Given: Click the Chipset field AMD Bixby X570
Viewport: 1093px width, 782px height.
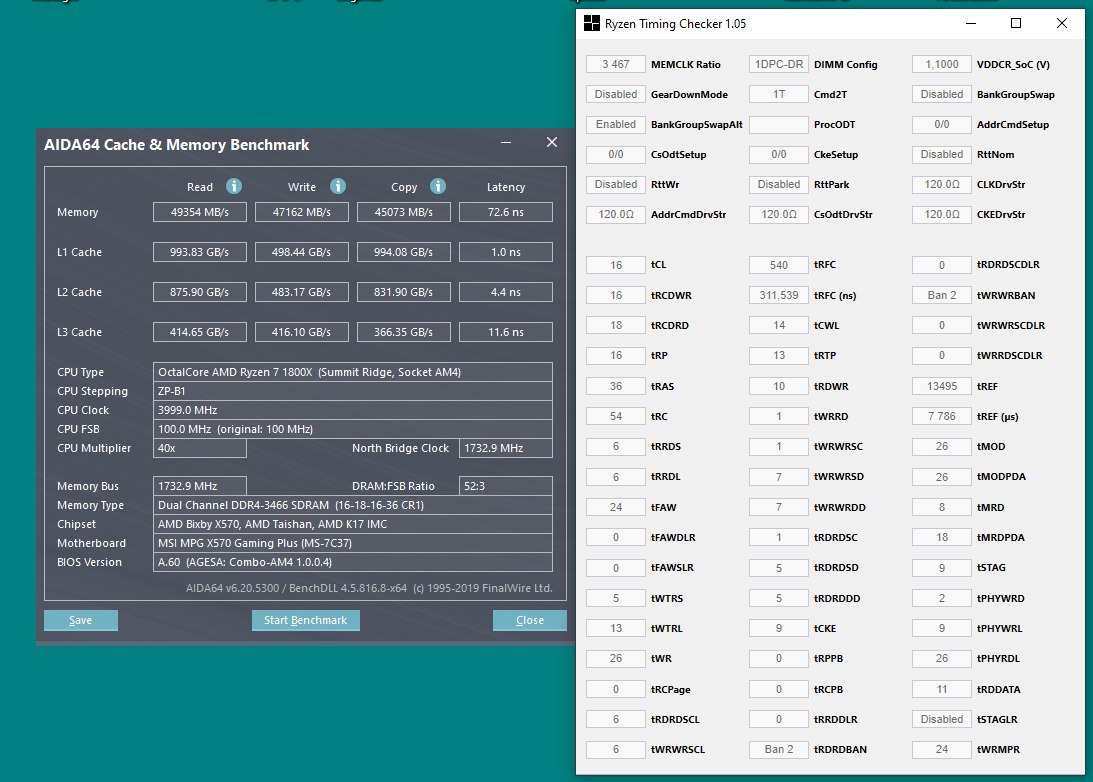Looking at the screenshot, I should tap(353, 524).
